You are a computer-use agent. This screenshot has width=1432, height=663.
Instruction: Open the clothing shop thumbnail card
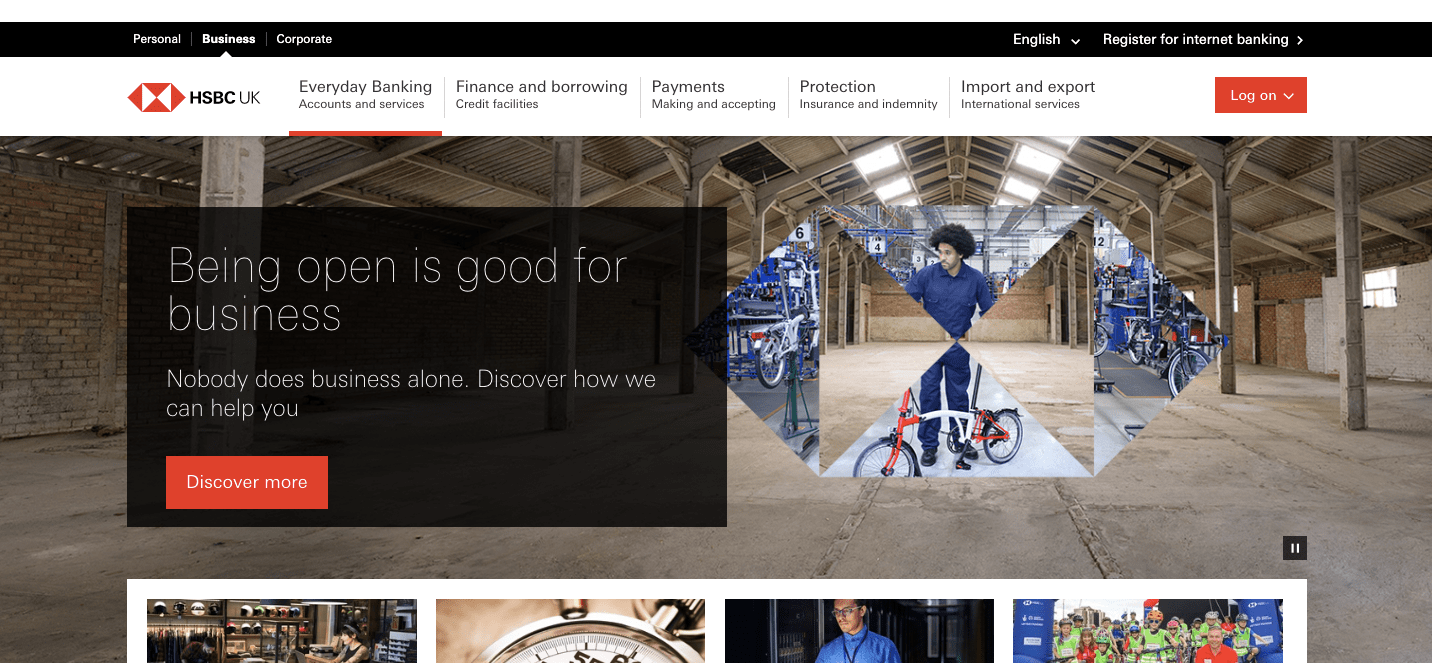tap(282, 631)
